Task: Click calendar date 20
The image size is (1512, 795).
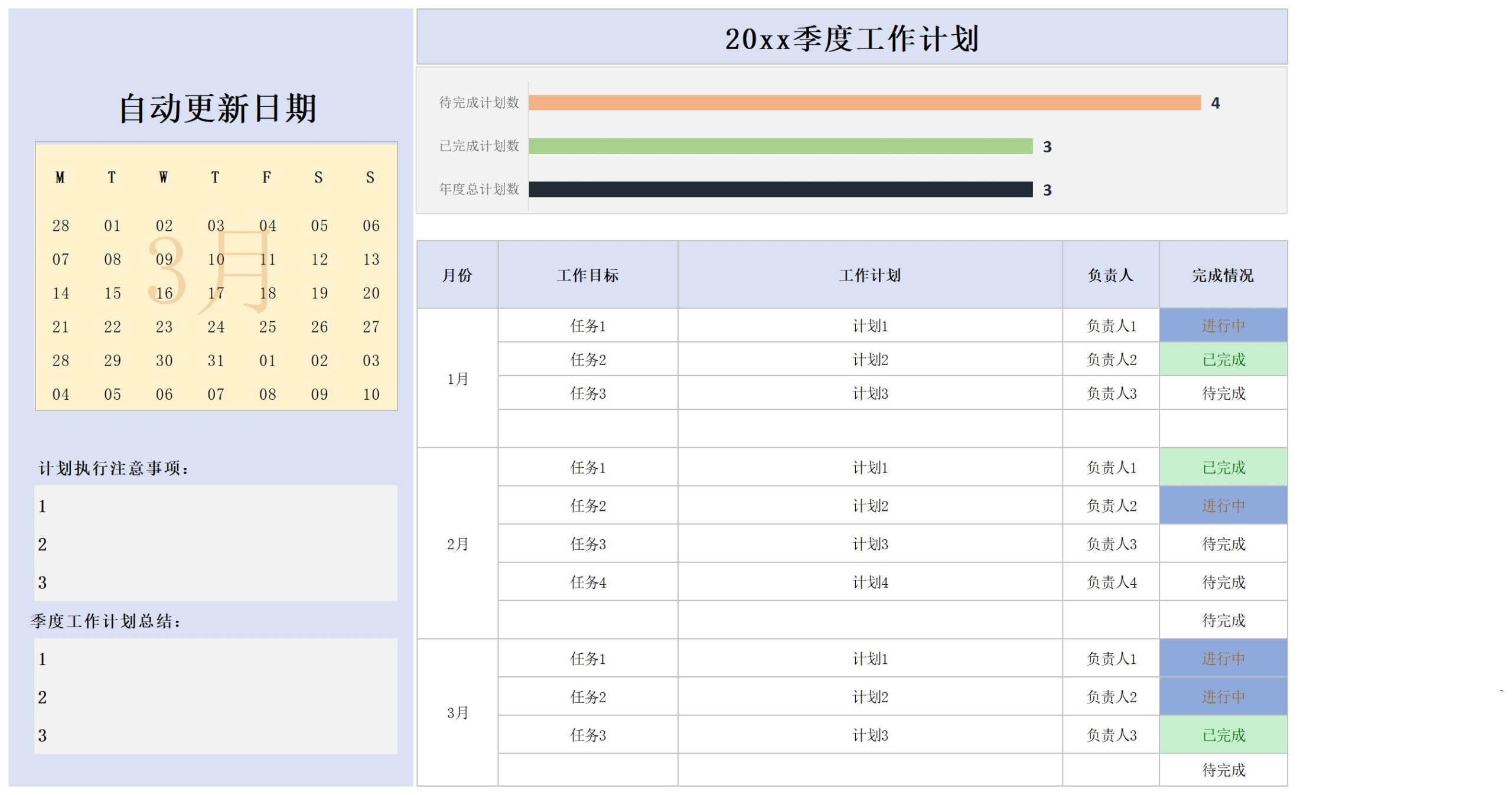Action: coord(371,293)
